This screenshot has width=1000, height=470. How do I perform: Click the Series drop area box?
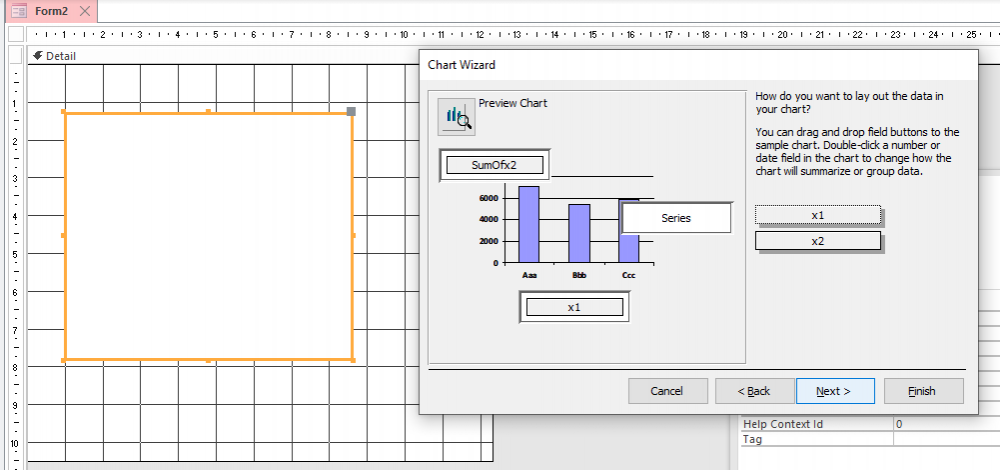pos(676,217)
